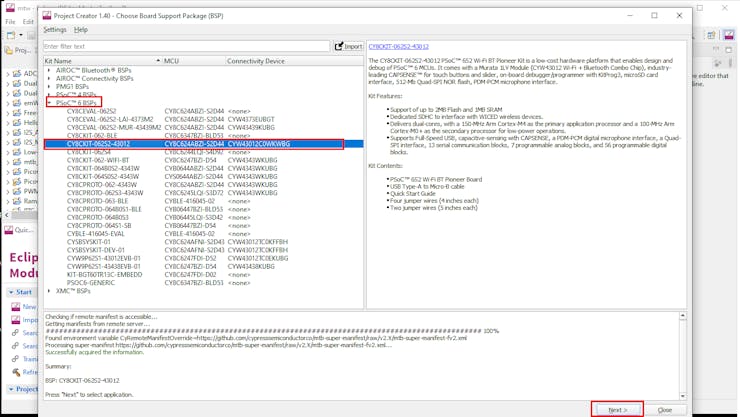
Task: Select the CY8CPROTO-064S1-SB kit
Action: [203, 225]
